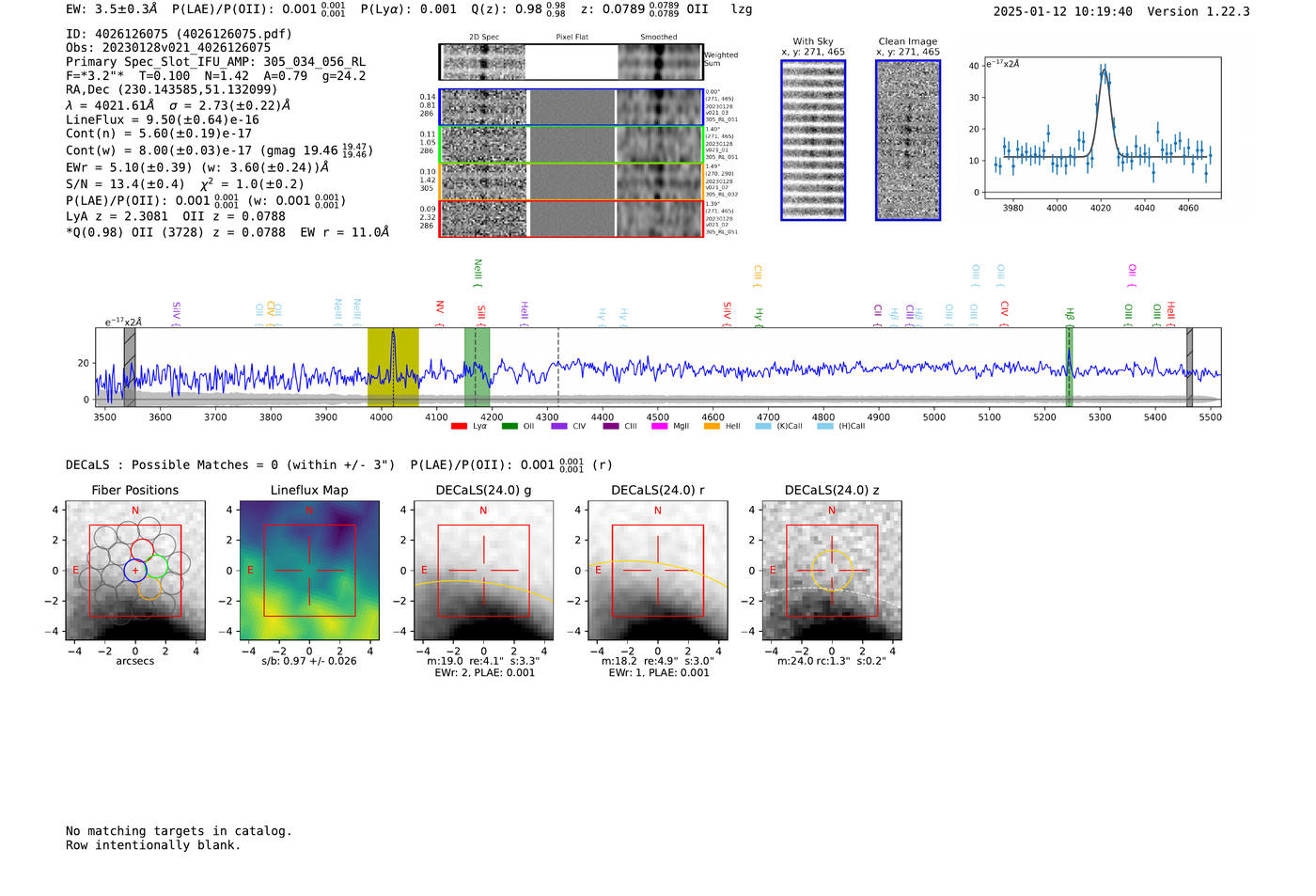The image size is (1316, 896).
Task: Click the Cont(w) = 8.00(±0.03)e-17 line
Action: click(x=219, y=150)
